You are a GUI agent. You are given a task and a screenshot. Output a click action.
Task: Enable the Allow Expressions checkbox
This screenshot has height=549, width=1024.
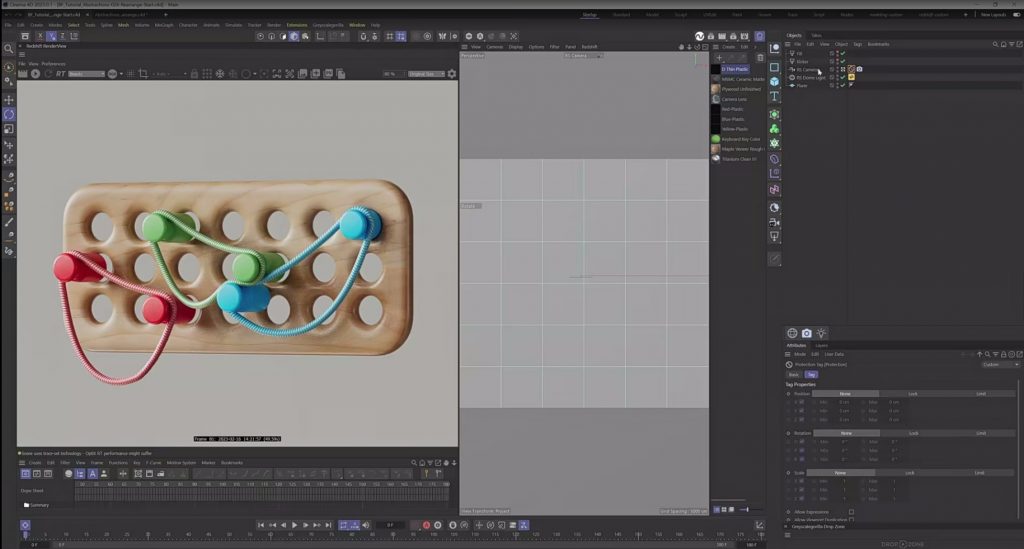click(851, 512)
